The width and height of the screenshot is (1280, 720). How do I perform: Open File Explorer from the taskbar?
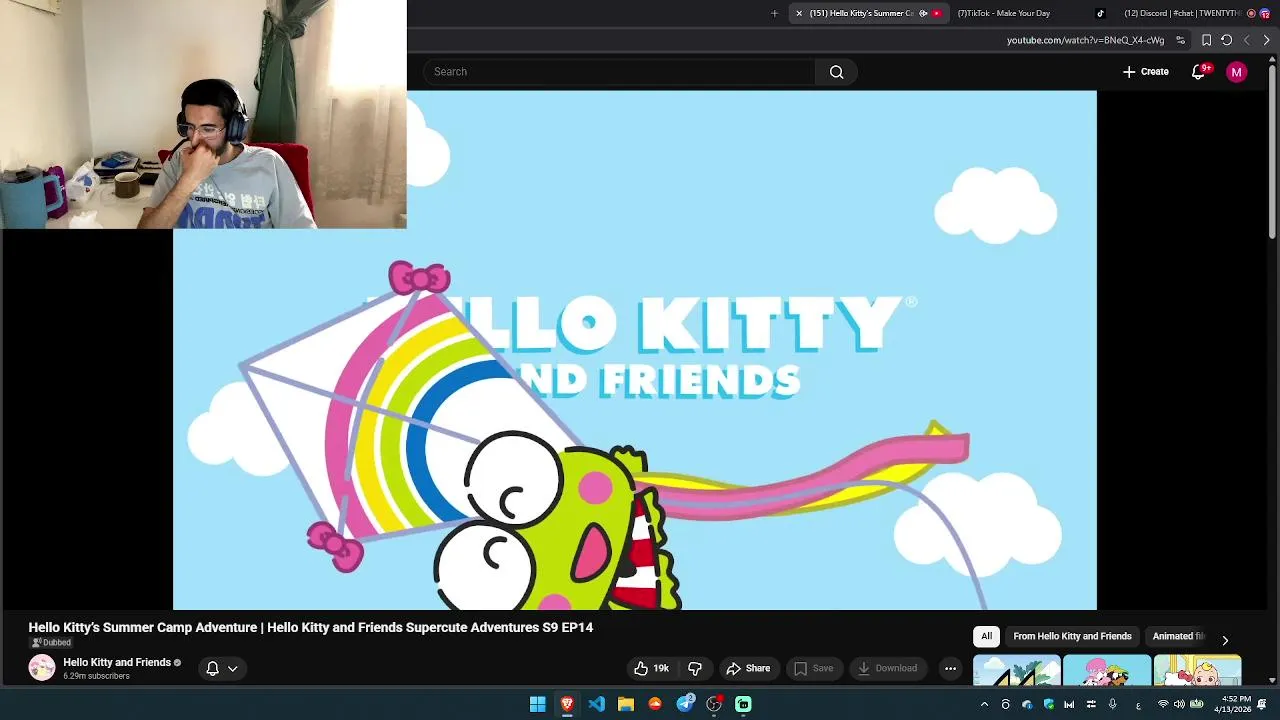626,704
